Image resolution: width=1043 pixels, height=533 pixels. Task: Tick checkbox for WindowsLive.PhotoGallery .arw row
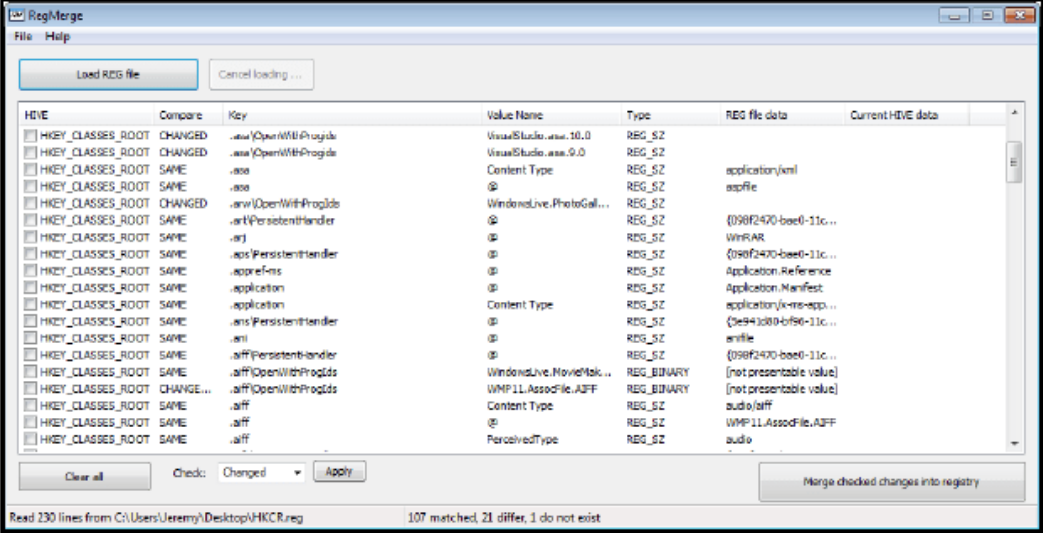[x=30, y=204]
